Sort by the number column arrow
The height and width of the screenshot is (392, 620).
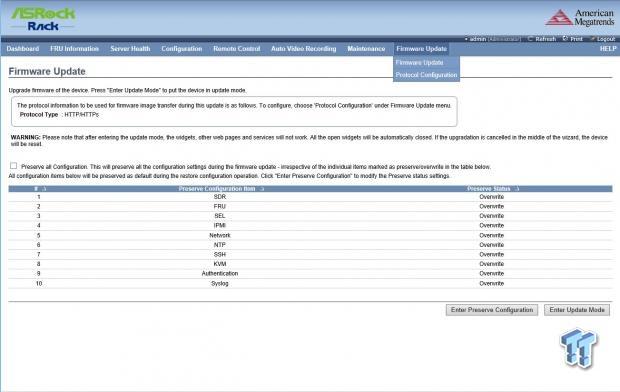coord(44,189)
